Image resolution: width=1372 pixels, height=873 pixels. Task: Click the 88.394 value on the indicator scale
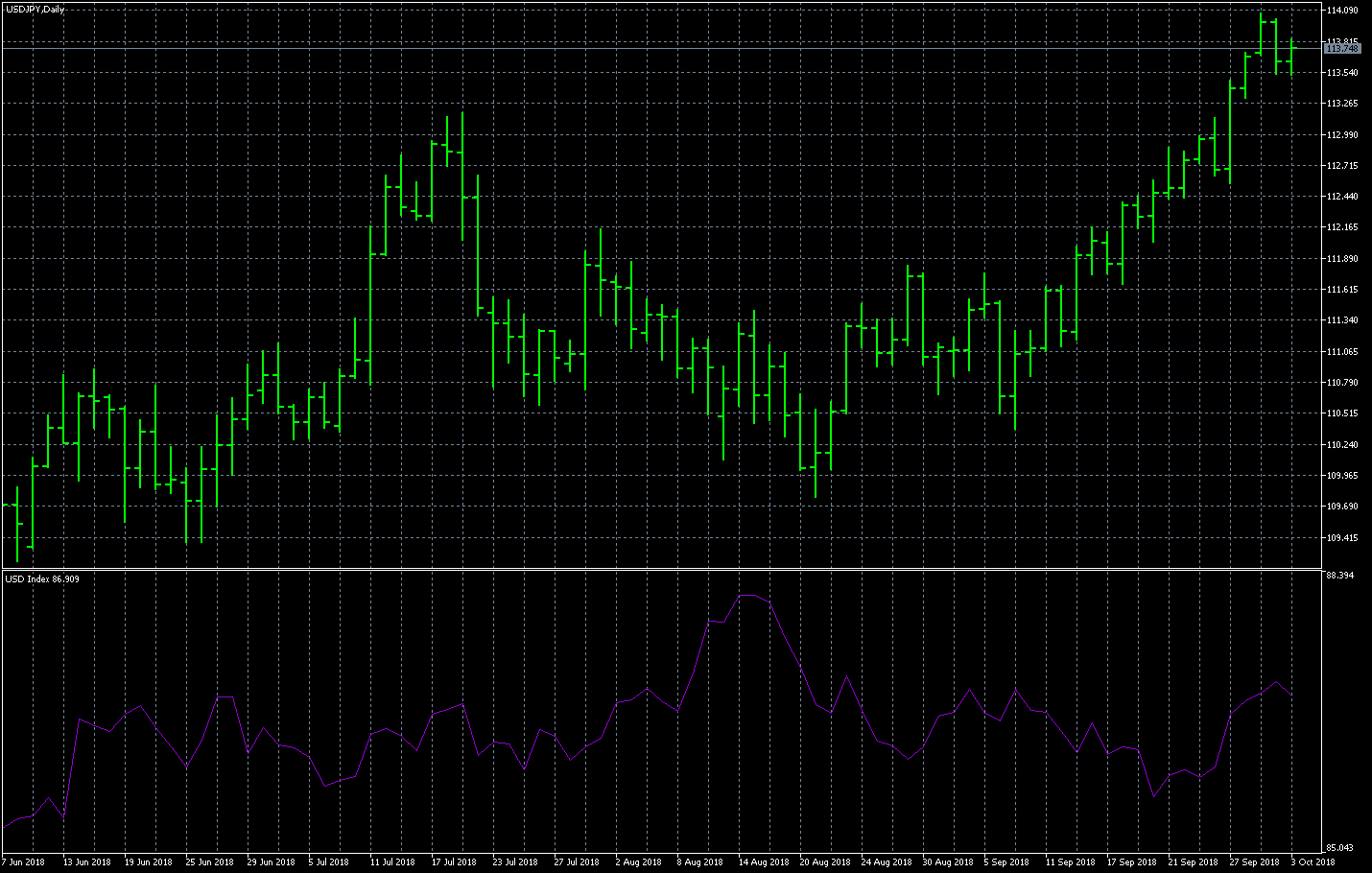click(1339, 576)
